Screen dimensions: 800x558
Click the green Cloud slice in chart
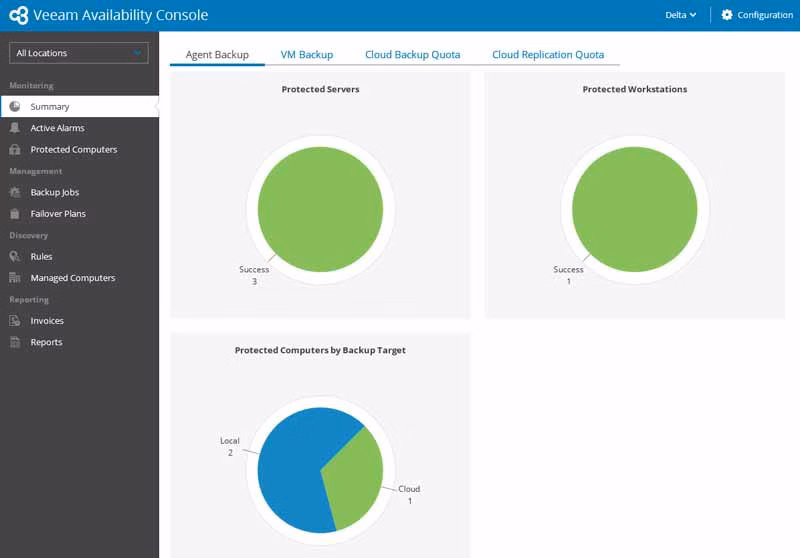358,480
